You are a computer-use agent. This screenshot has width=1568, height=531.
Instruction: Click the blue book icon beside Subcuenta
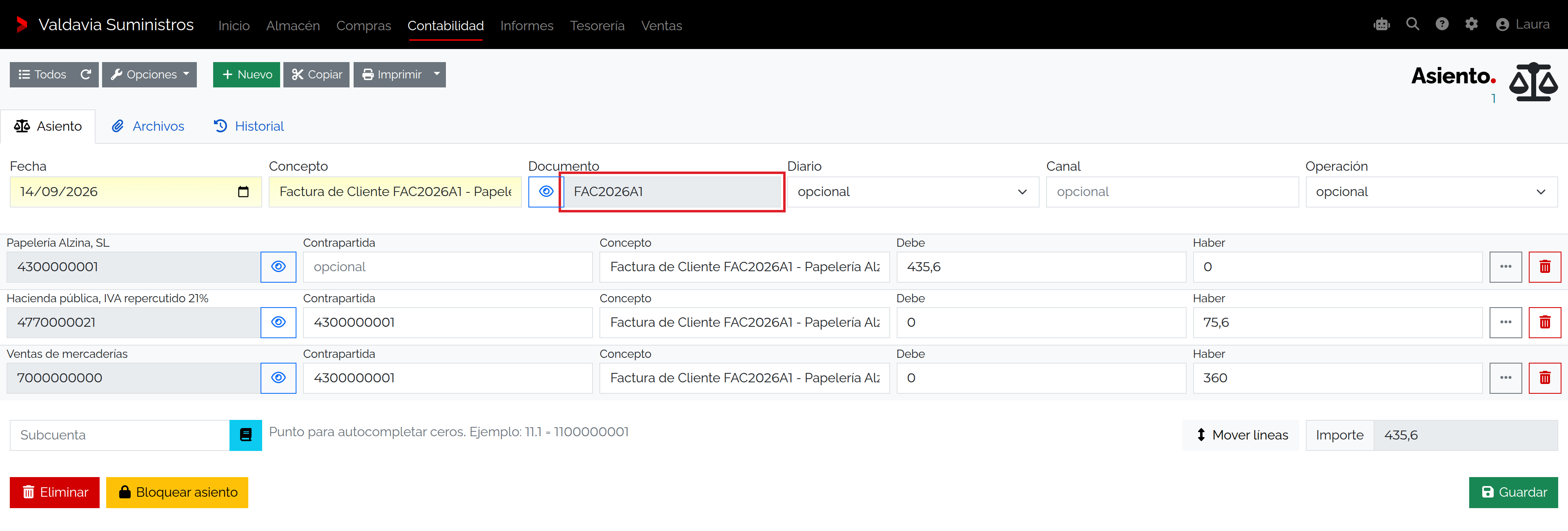click(x=245, y=435)
